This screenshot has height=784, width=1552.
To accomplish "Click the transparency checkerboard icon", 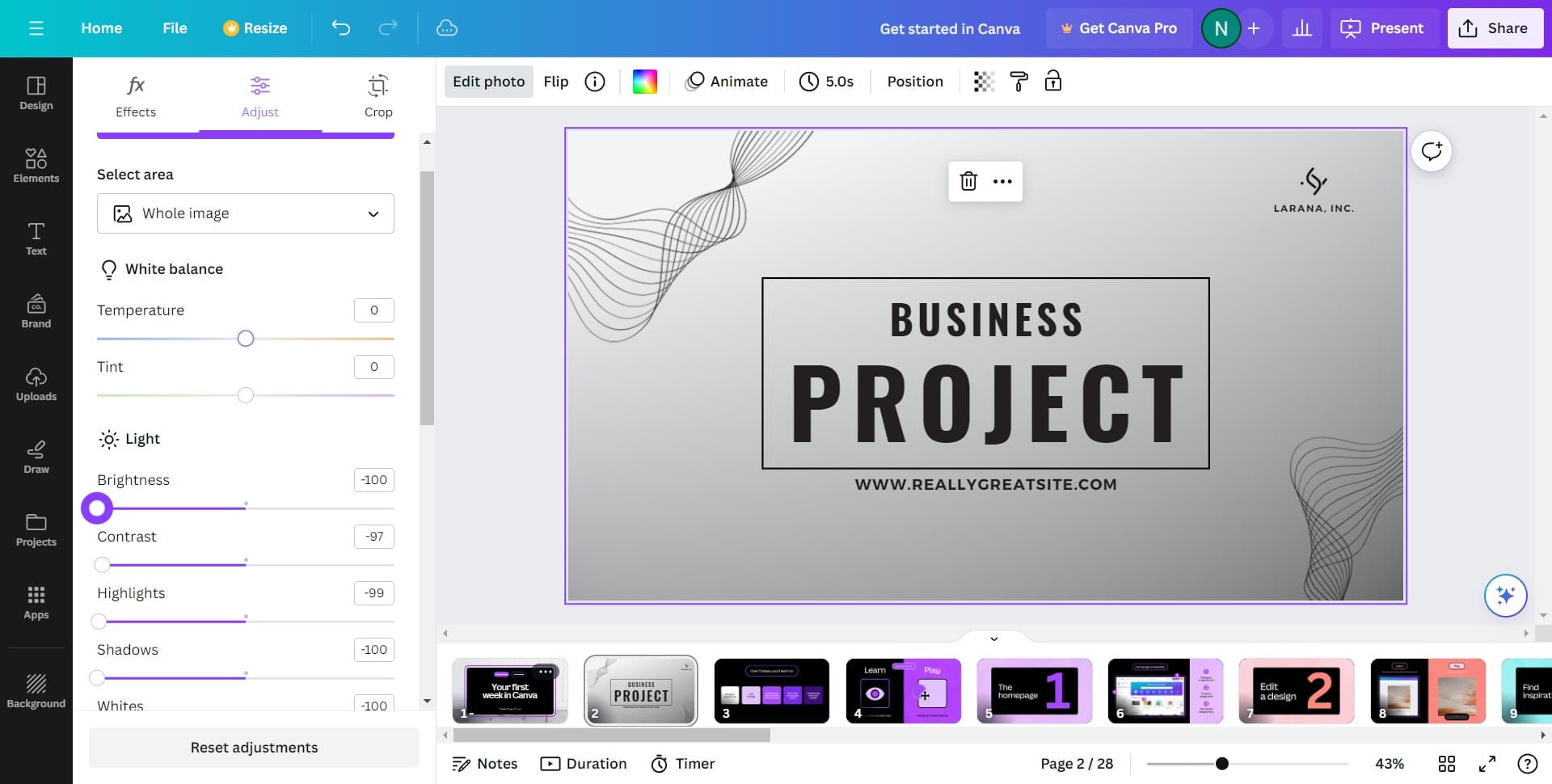I will 983,82.
